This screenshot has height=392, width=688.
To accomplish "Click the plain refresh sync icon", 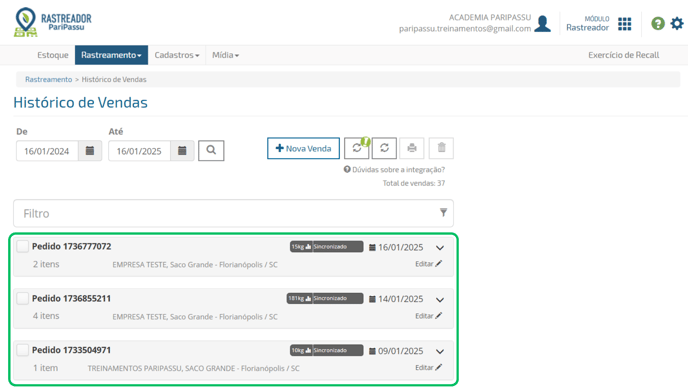I will [x=384, y=148].
